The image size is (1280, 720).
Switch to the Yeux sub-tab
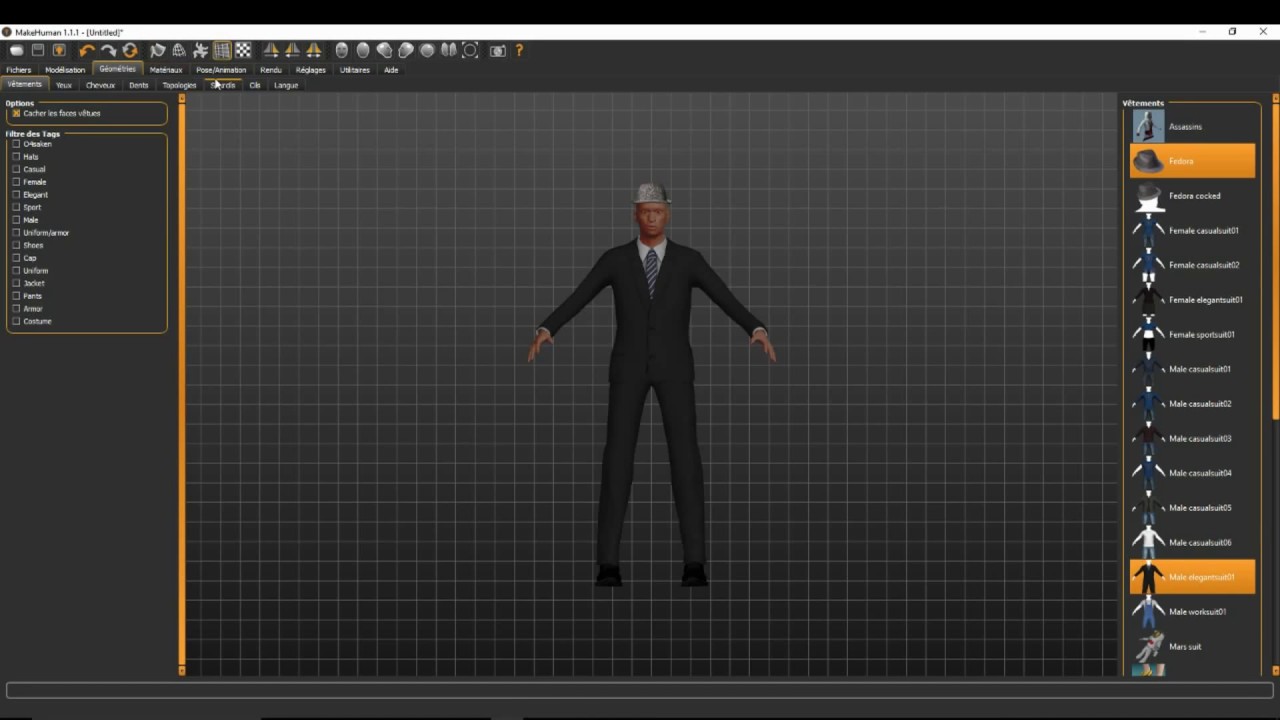[64, 85]
